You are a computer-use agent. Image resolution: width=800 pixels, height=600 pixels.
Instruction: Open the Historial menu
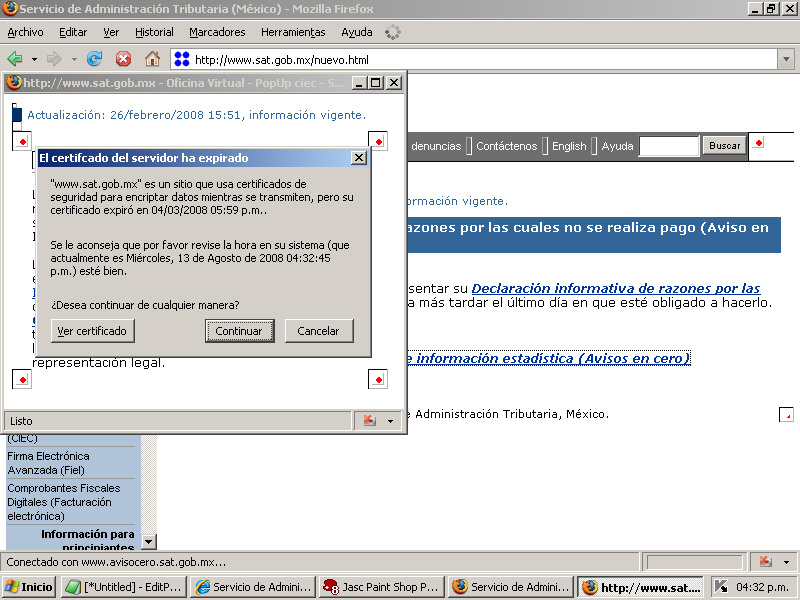(x=154, y=32)
